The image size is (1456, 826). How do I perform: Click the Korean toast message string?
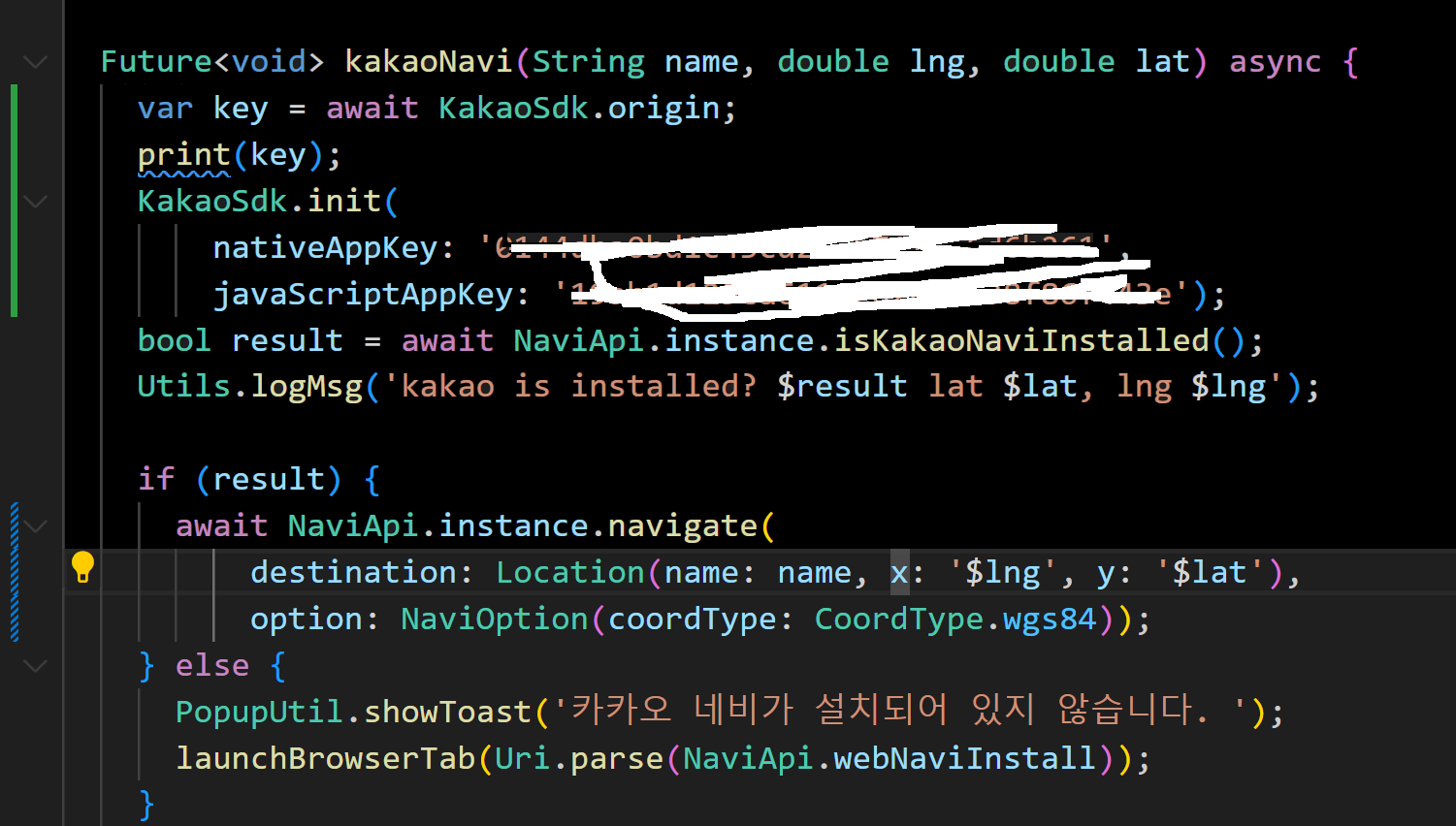coord(901,710)
